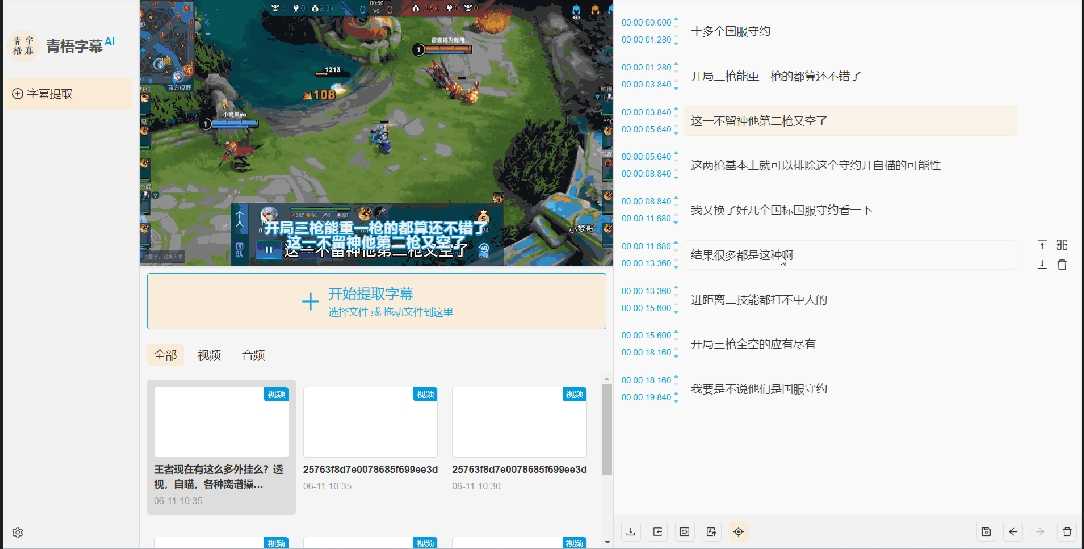The image size is (1084, 549).
Task: Open settings via the gear icon
Action: click(x=18, y=532)
